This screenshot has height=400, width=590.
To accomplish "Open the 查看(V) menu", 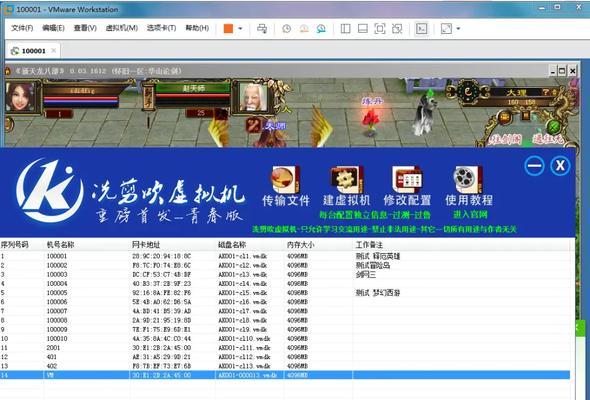I will pos(85,28).
